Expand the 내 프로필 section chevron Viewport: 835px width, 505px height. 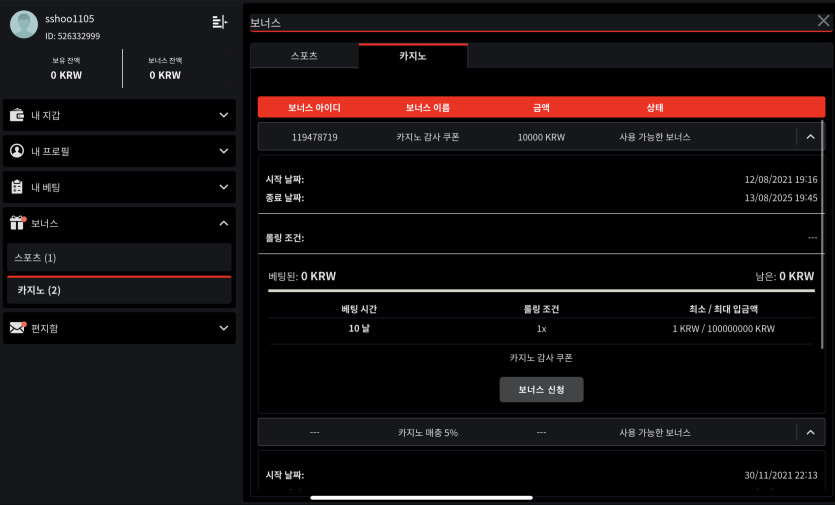click(x=224, y=151)
